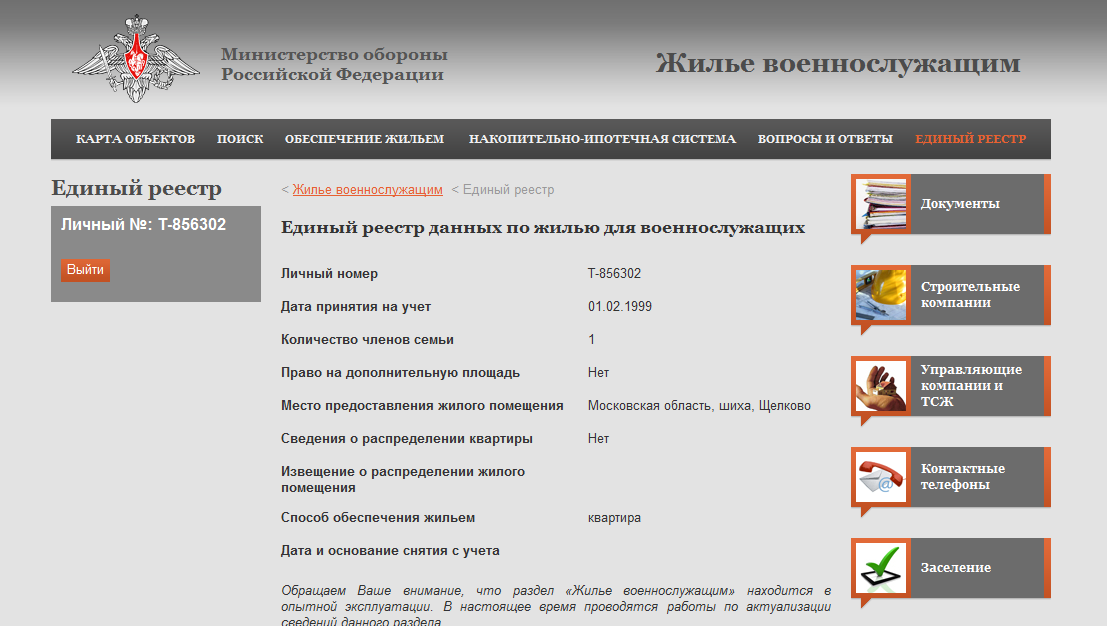Follow the Жилье военнослужащим breadcrumb link
This screenshot has width=1107, height=626.
click(x=367, y=190)
